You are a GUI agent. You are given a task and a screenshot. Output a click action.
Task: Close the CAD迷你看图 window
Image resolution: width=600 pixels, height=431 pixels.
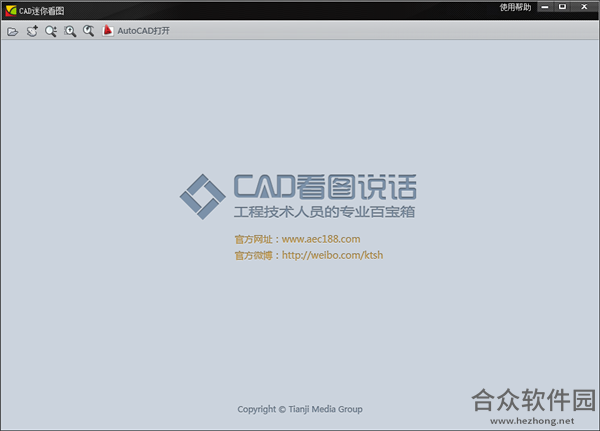click(x=584, y=7)
